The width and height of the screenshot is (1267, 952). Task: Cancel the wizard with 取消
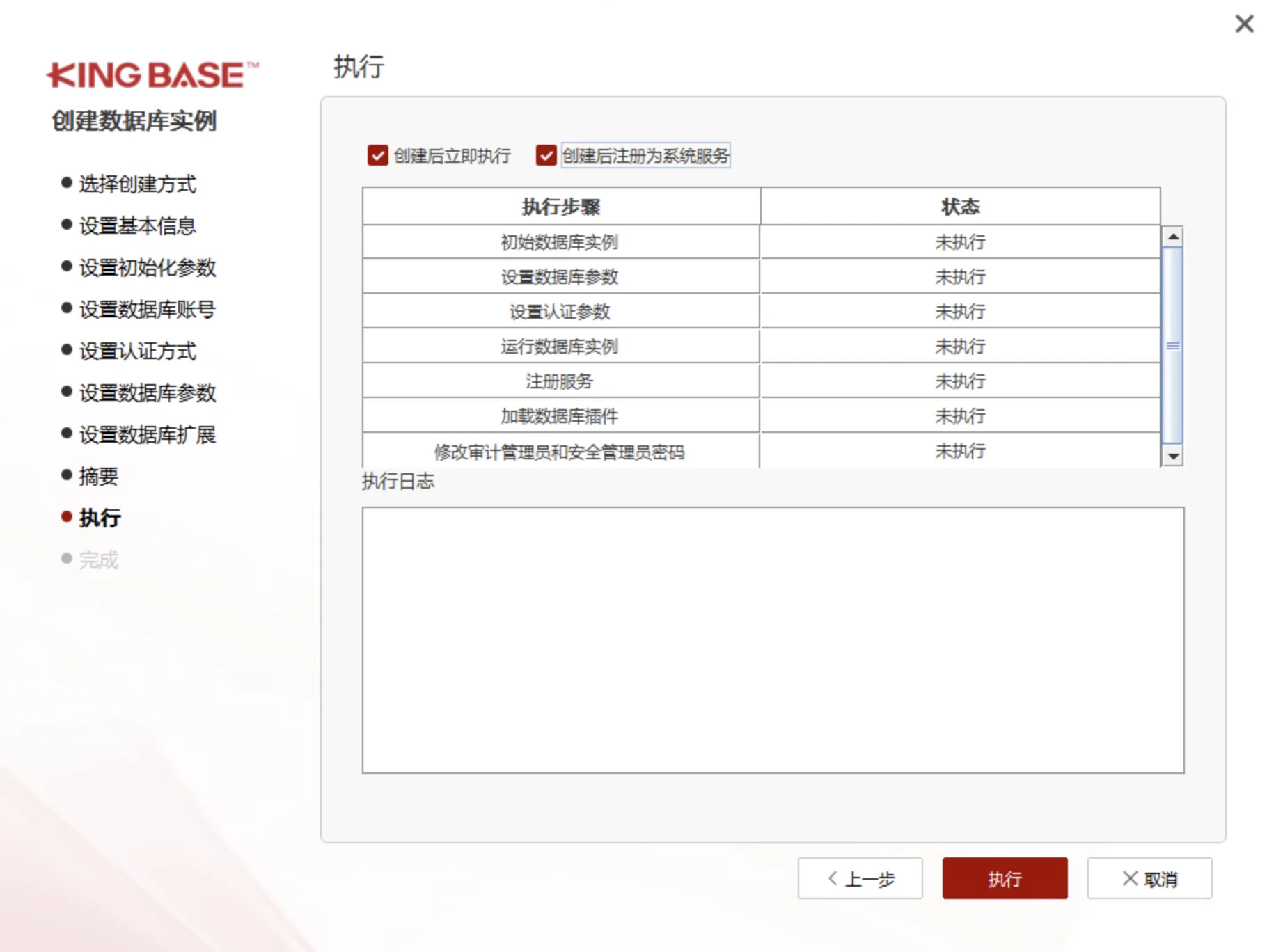pos(1150,878)
